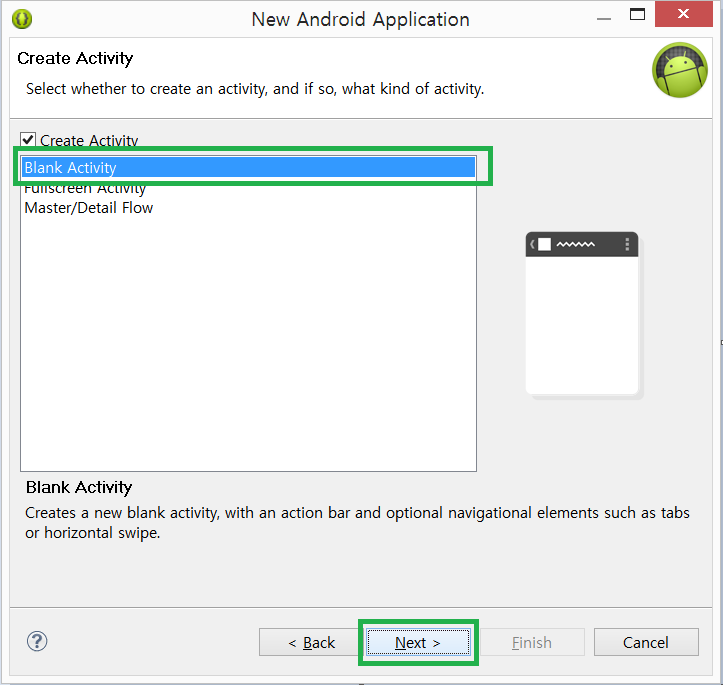Maximize the New Android Application dialog
This screenshot has height=685, width=723.
click(x=637, y=15)
